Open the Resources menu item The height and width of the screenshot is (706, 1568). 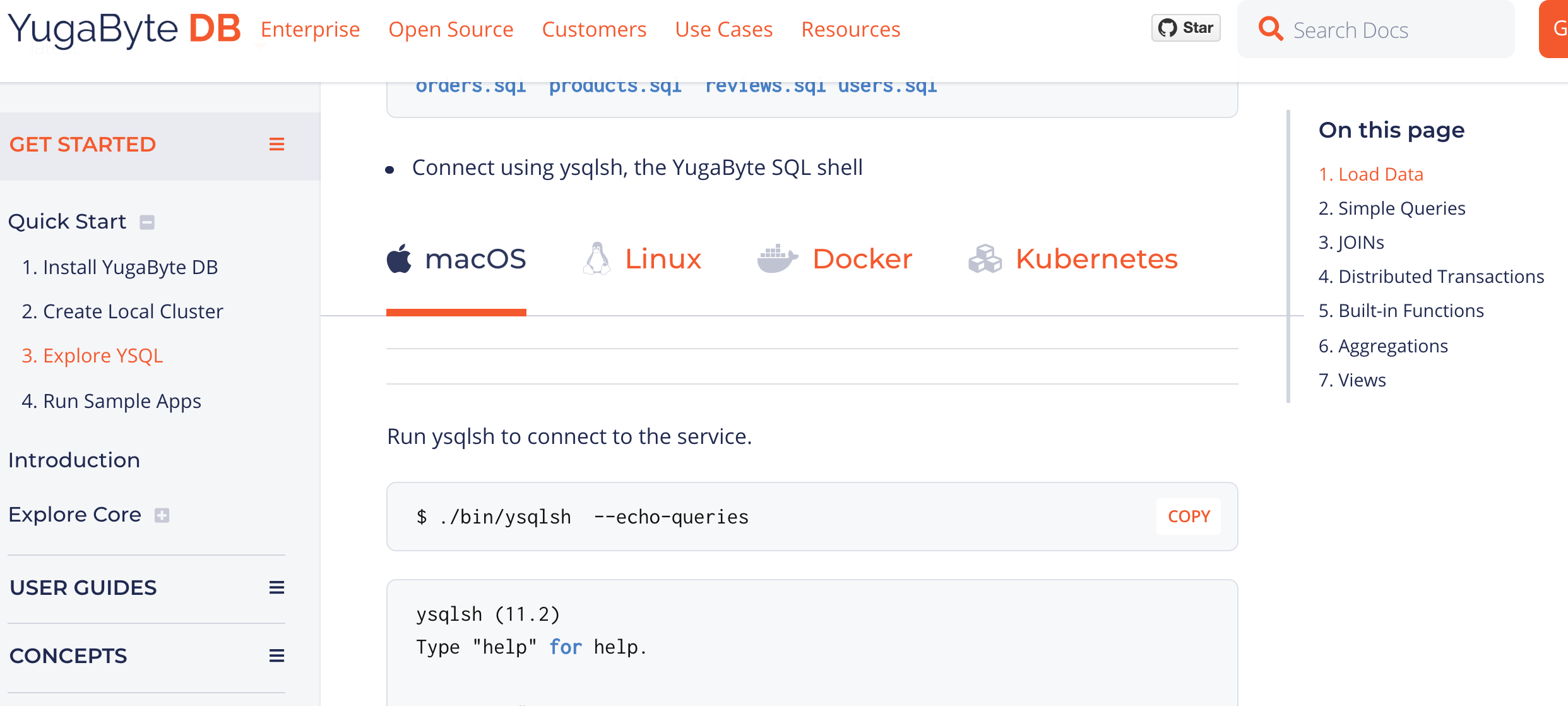[851, 30]
